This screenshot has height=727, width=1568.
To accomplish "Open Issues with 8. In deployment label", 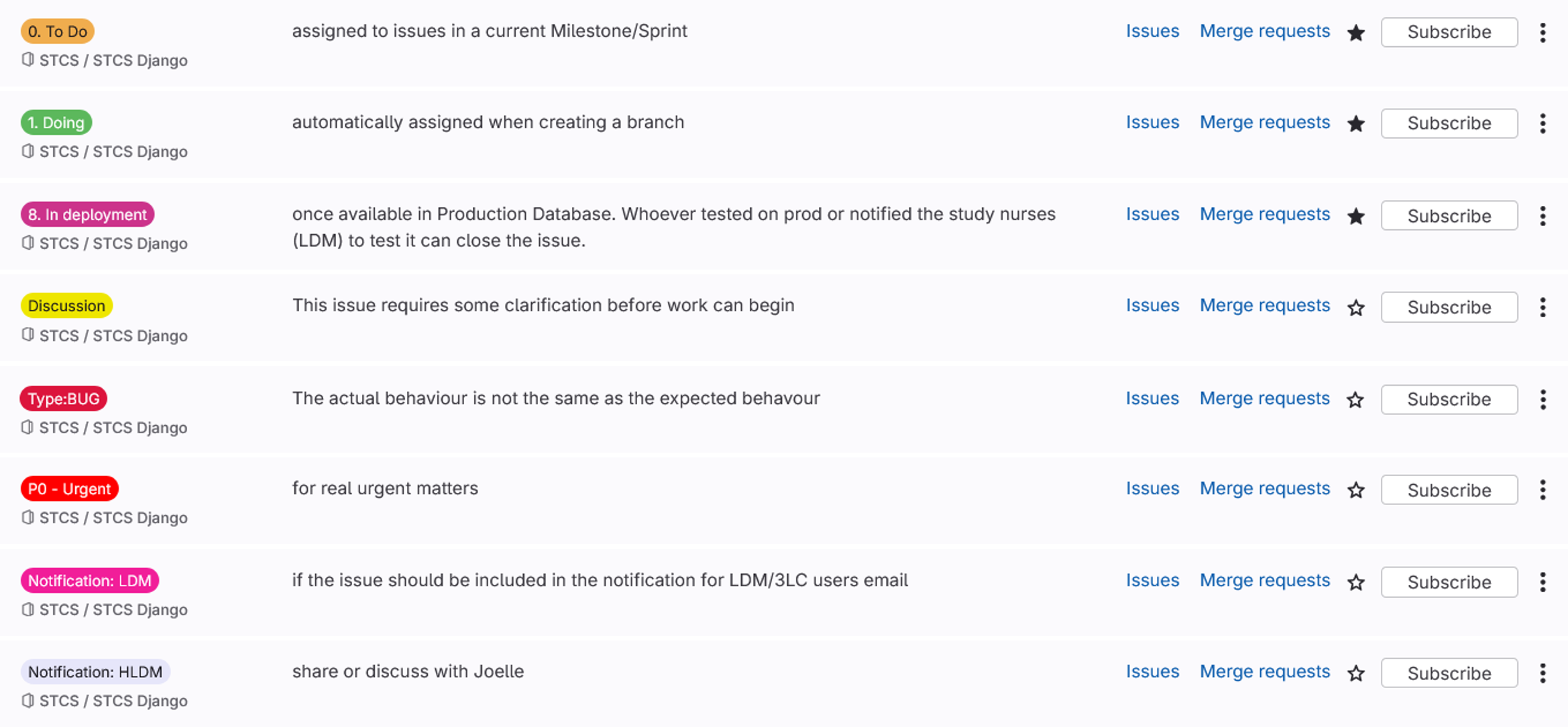I will pos(1152,214).
